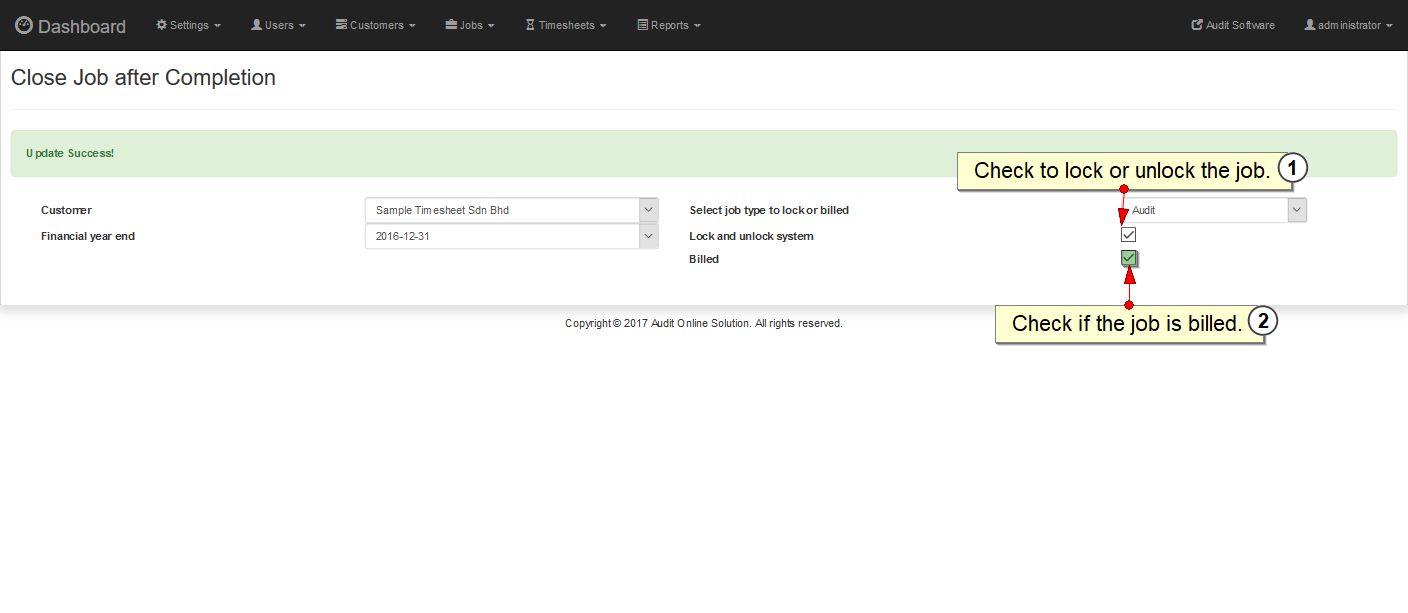Click the Users person icon
1408x613 pixels.
[x=256, y=25]
